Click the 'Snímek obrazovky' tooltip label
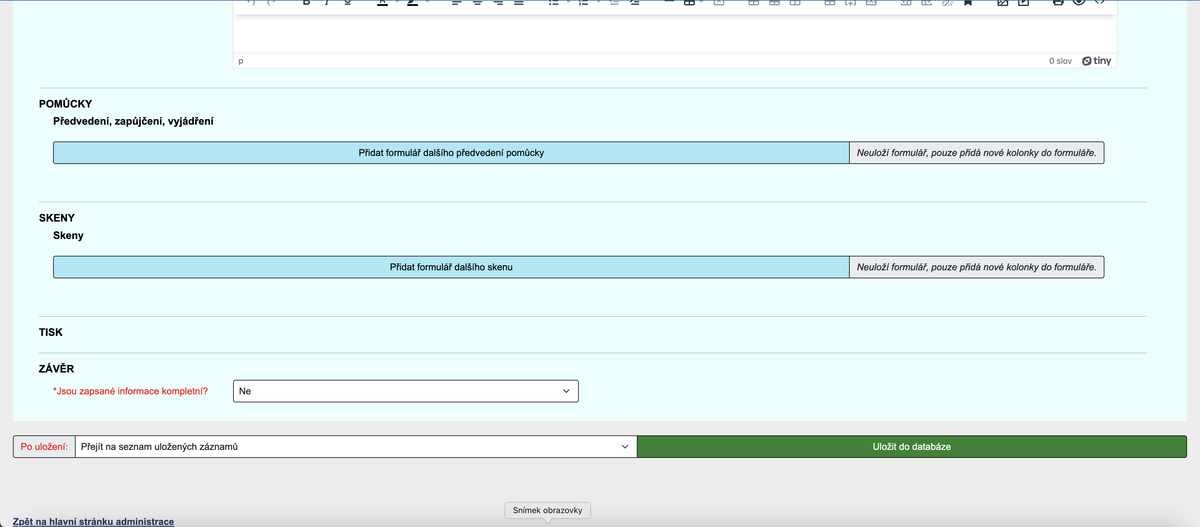This screenshot has width=1200, height=527. tap(546, 510)
